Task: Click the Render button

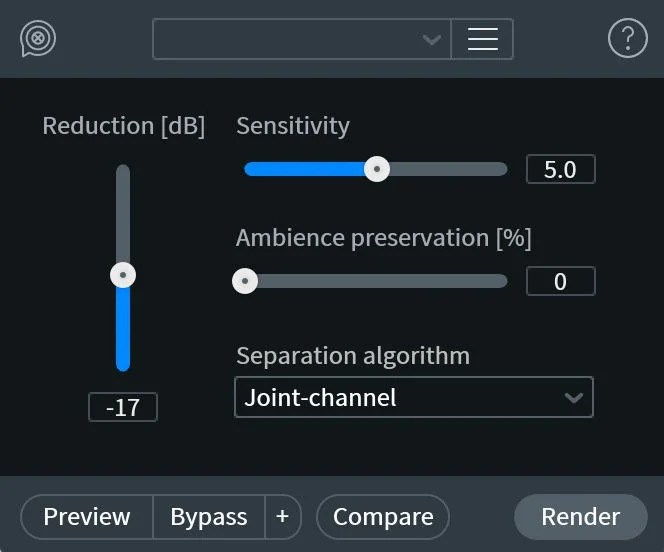Action: (581, 516)
